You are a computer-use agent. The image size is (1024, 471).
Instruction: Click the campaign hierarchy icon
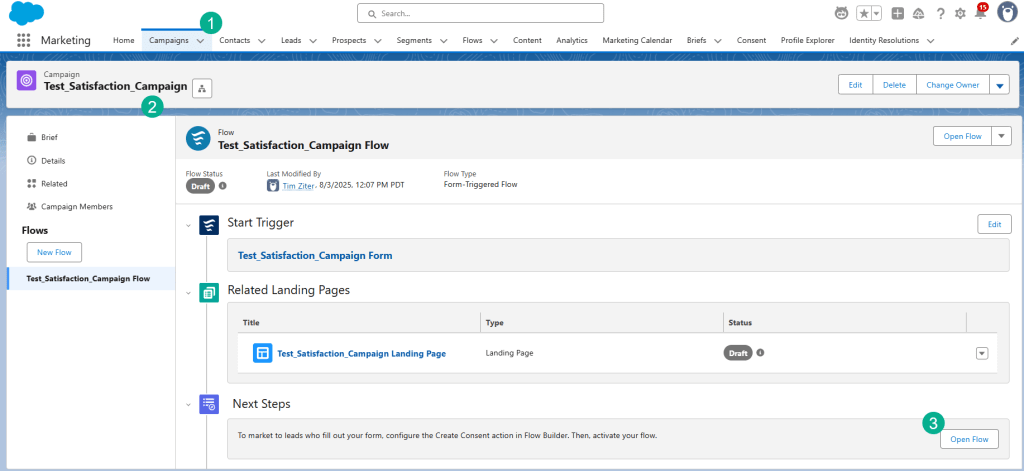[x=202, y=88]
